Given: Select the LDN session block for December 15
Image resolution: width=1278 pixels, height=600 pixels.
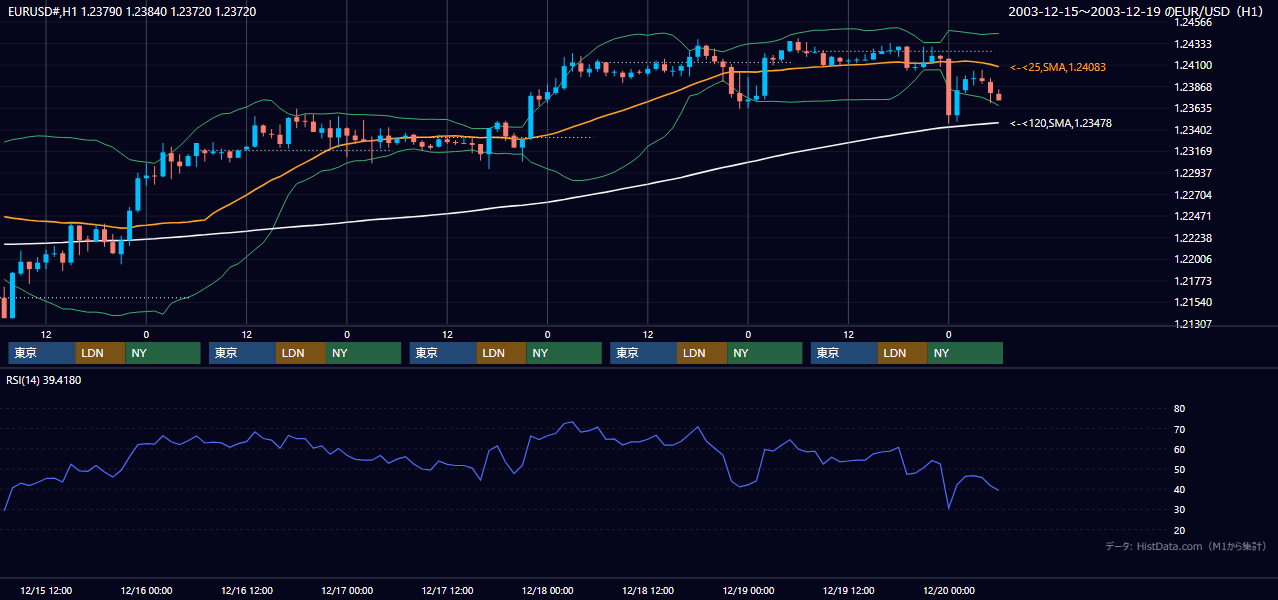Looking at the screenshot, I should [100, 353].
